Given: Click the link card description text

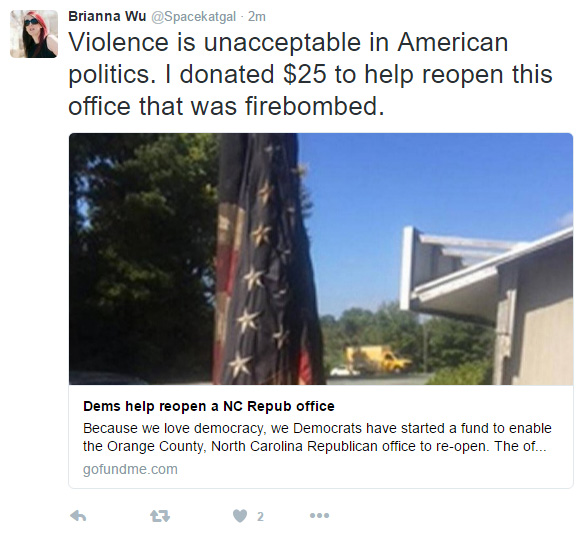Looking at the screenshot, I should 317,437.
